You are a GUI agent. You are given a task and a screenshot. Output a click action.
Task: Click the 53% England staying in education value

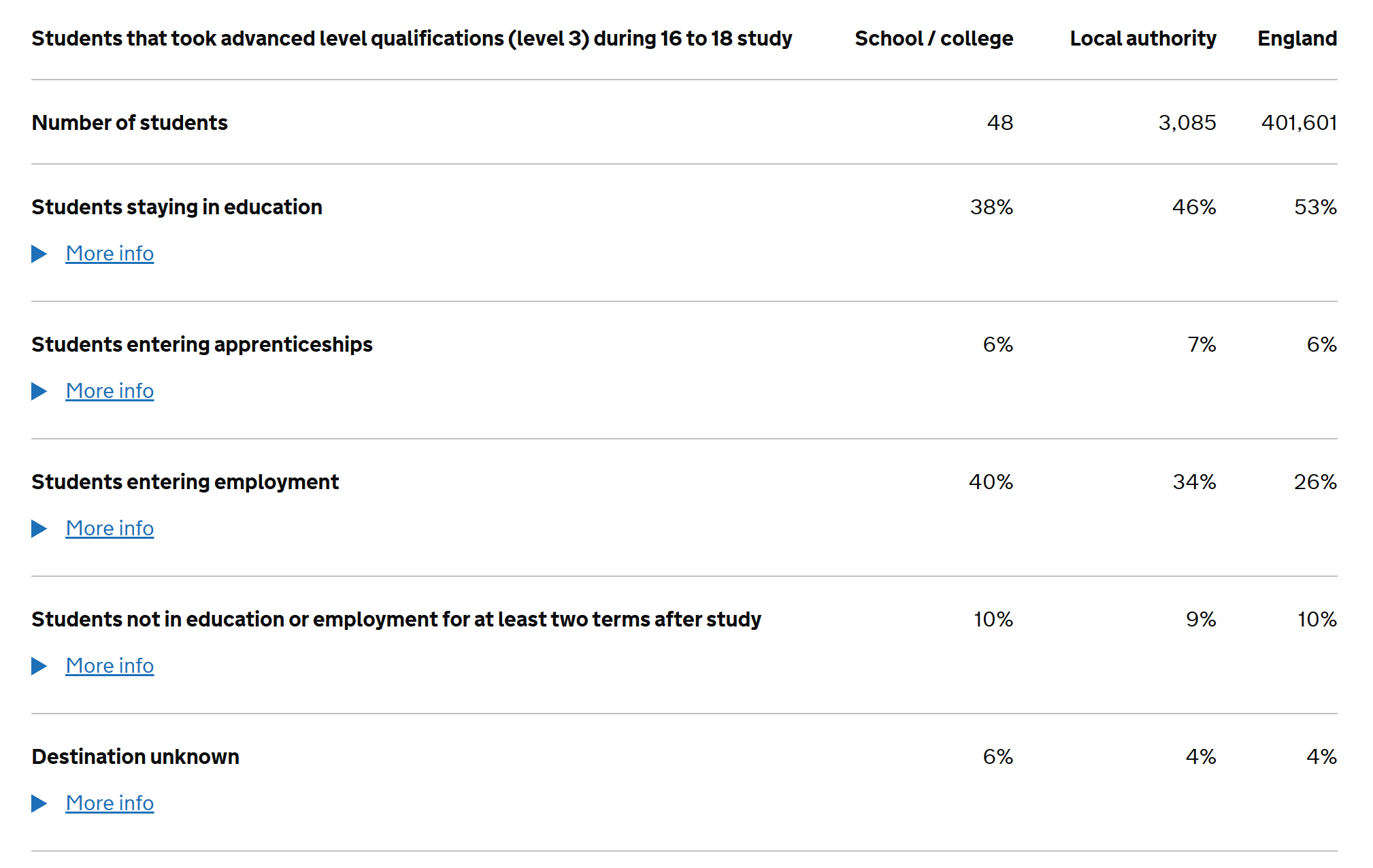(1315, 207)
